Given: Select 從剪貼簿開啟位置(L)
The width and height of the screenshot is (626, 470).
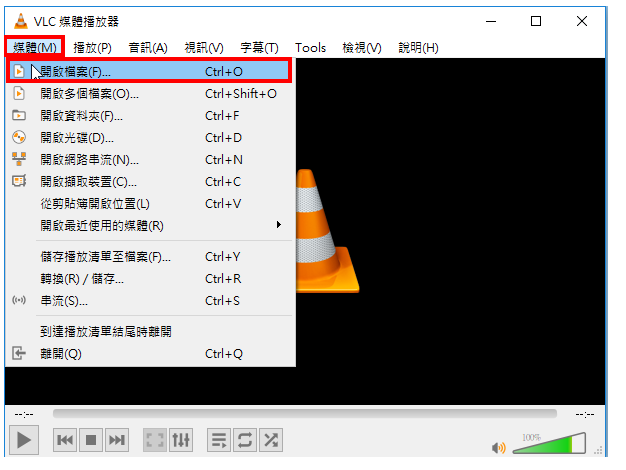Looking at the screenshot, I should pyautogui.click(x=150, y=203).
